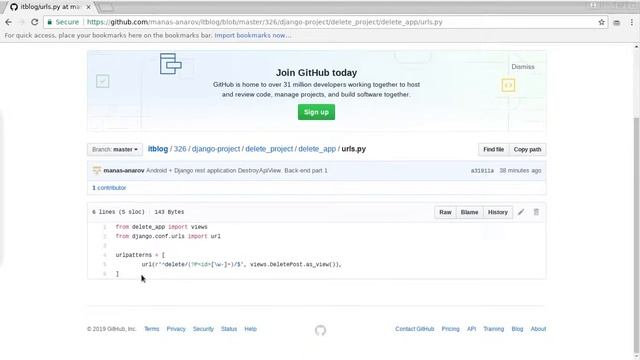The height and width of the screenshot is (360, 640).
Task: Open footer API link
Action: point(471,329)
